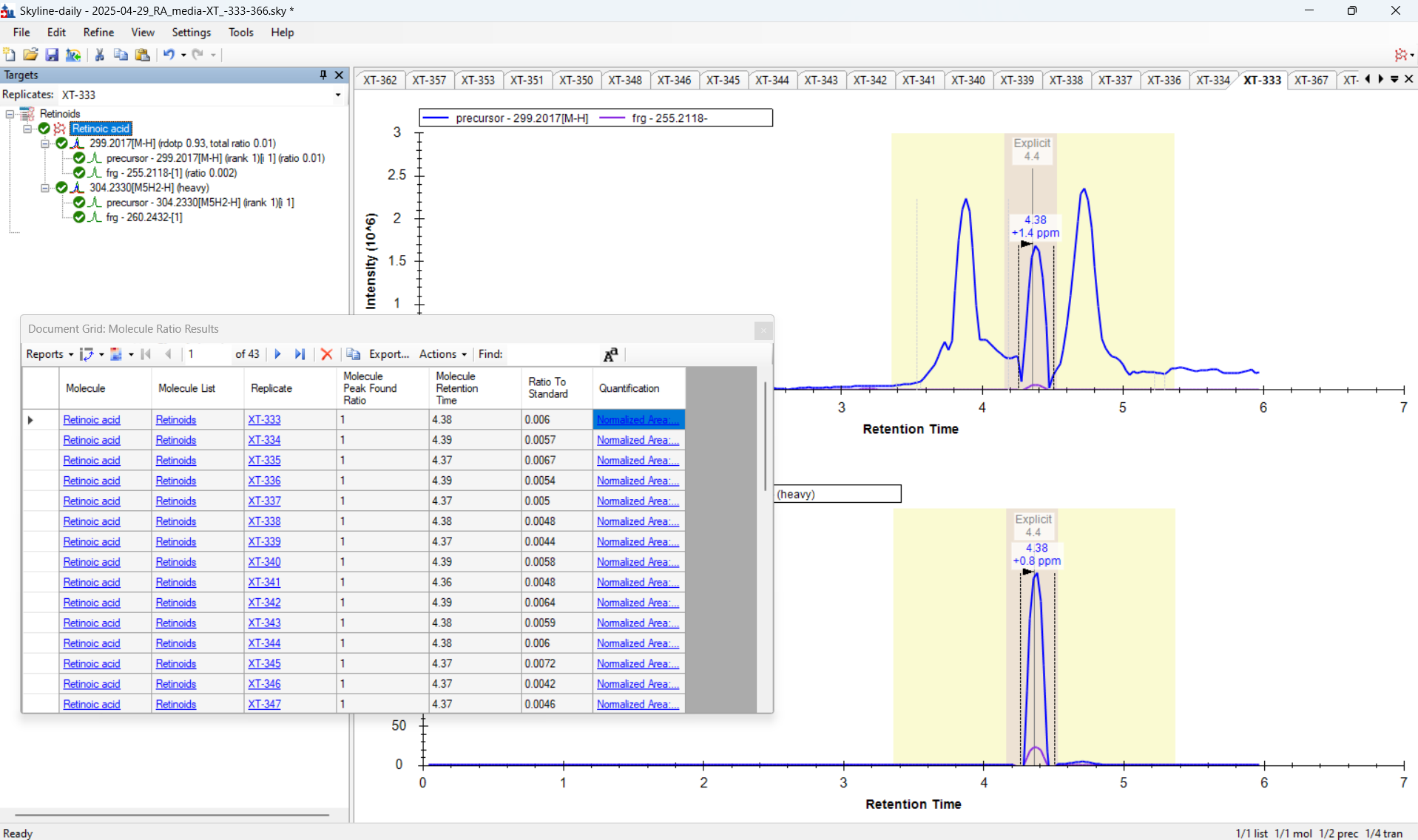Open the Refine menu
1418x840 pixels.
click(98, 33)
